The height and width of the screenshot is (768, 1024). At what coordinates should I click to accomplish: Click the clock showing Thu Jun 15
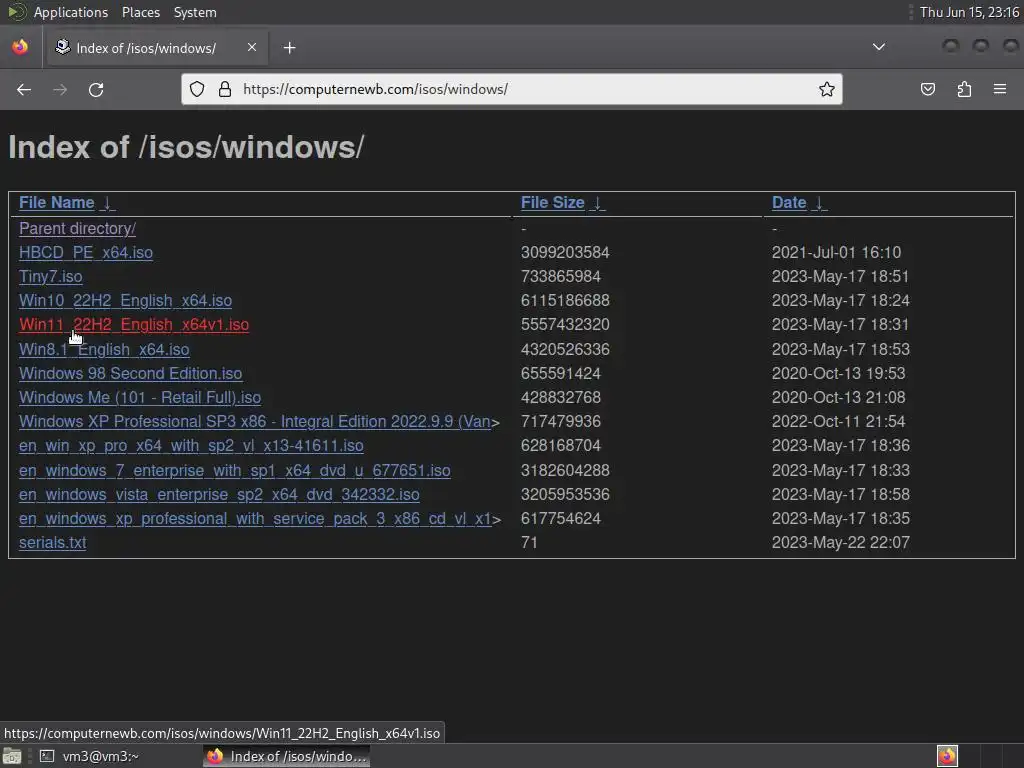(x=969, y=12)
